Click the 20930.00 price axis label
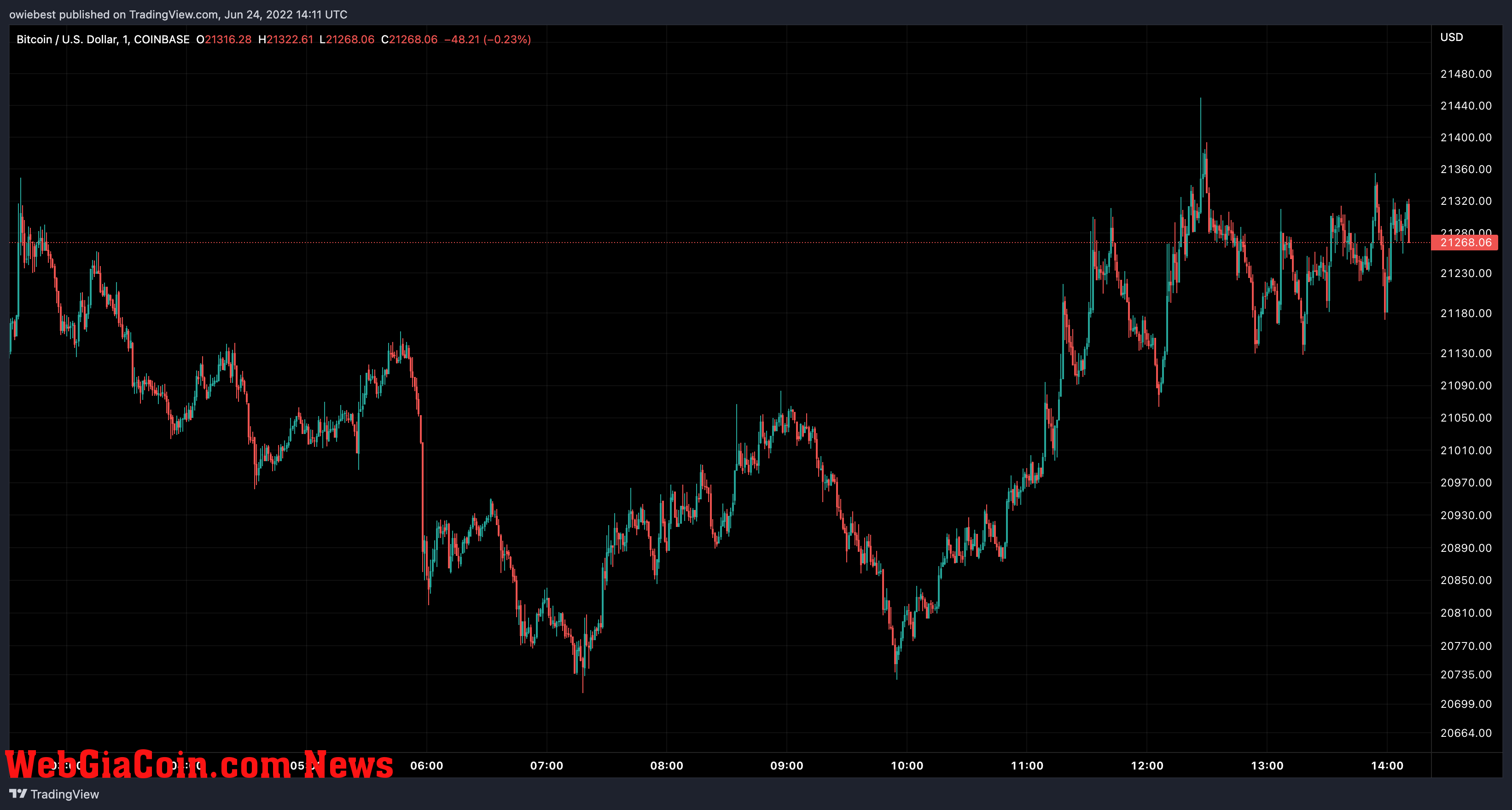Screen dimensions: 1512x810 pyautogui.click(x=1465, y=515)
